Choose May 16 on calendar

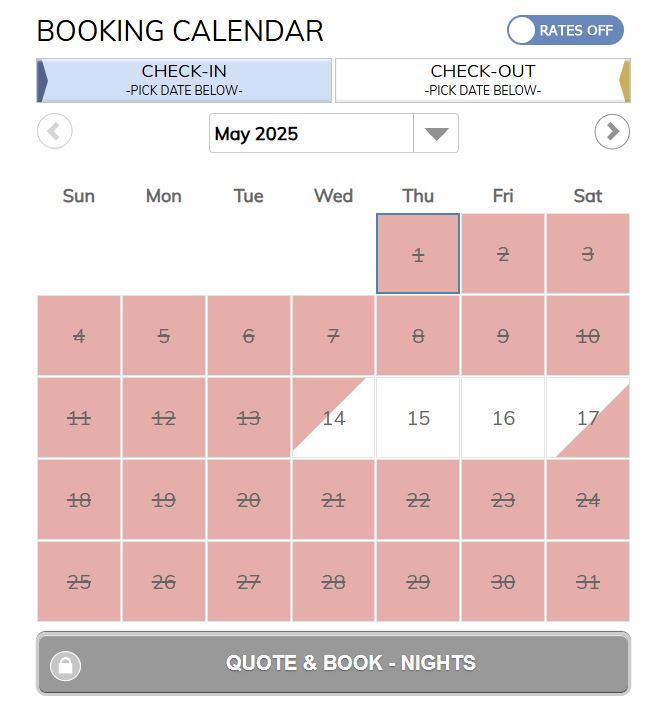[x=503, y=418]
